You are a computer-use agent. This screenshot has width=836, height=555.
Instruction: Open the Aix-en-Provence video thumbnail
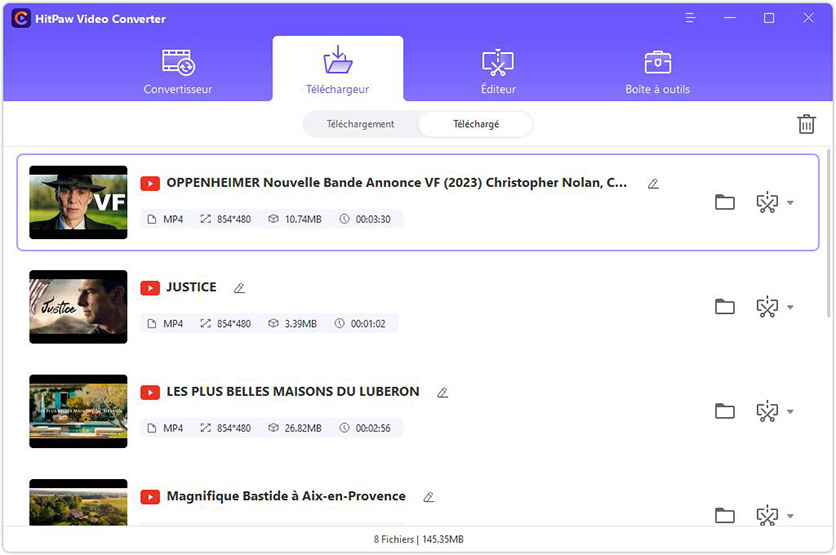(78, 502)
